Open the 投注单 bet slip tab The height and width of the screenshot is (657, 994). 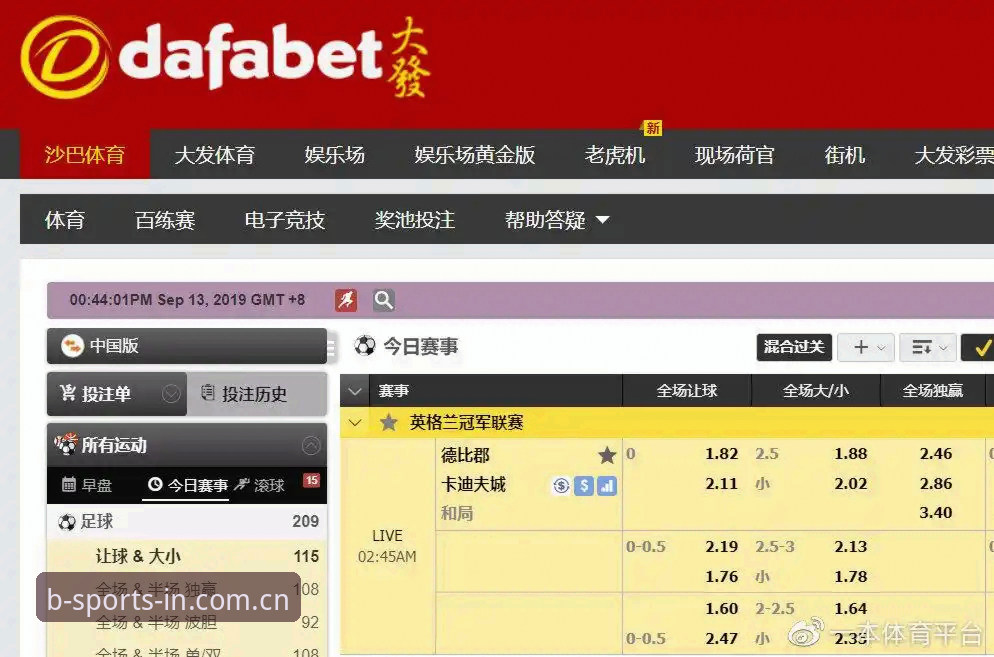click(x=117, y=394)
